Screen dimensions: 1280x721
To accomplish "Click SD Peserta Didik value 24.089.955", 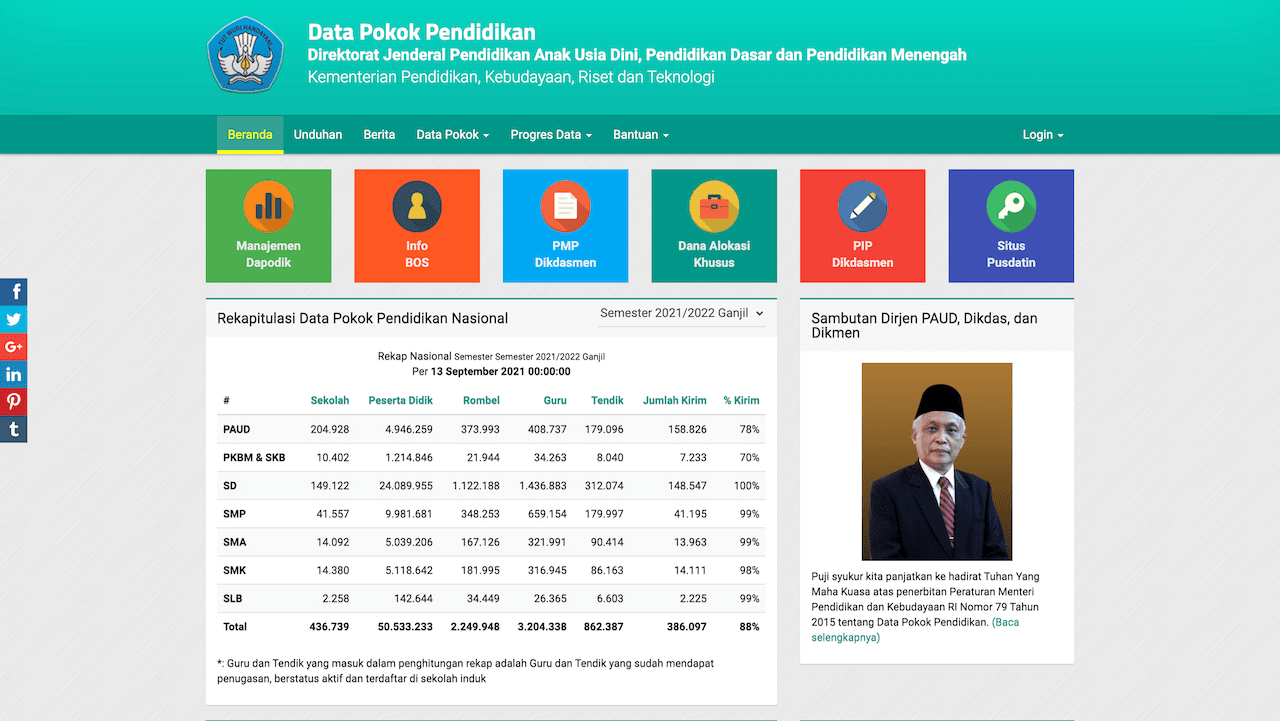I will pyautogui.click(x=406, y=485).
